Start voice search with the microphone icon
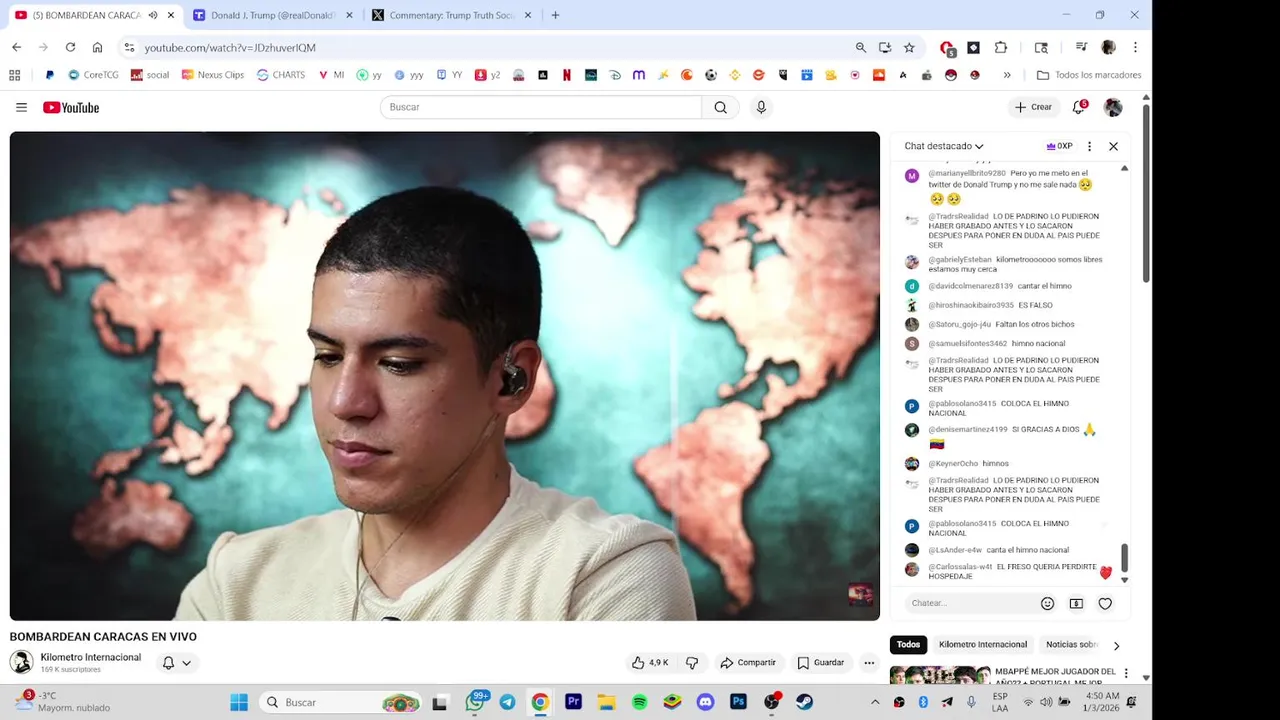Viewport: 1280px width, 720px height. pyautogui.click(x=761, y=107)
